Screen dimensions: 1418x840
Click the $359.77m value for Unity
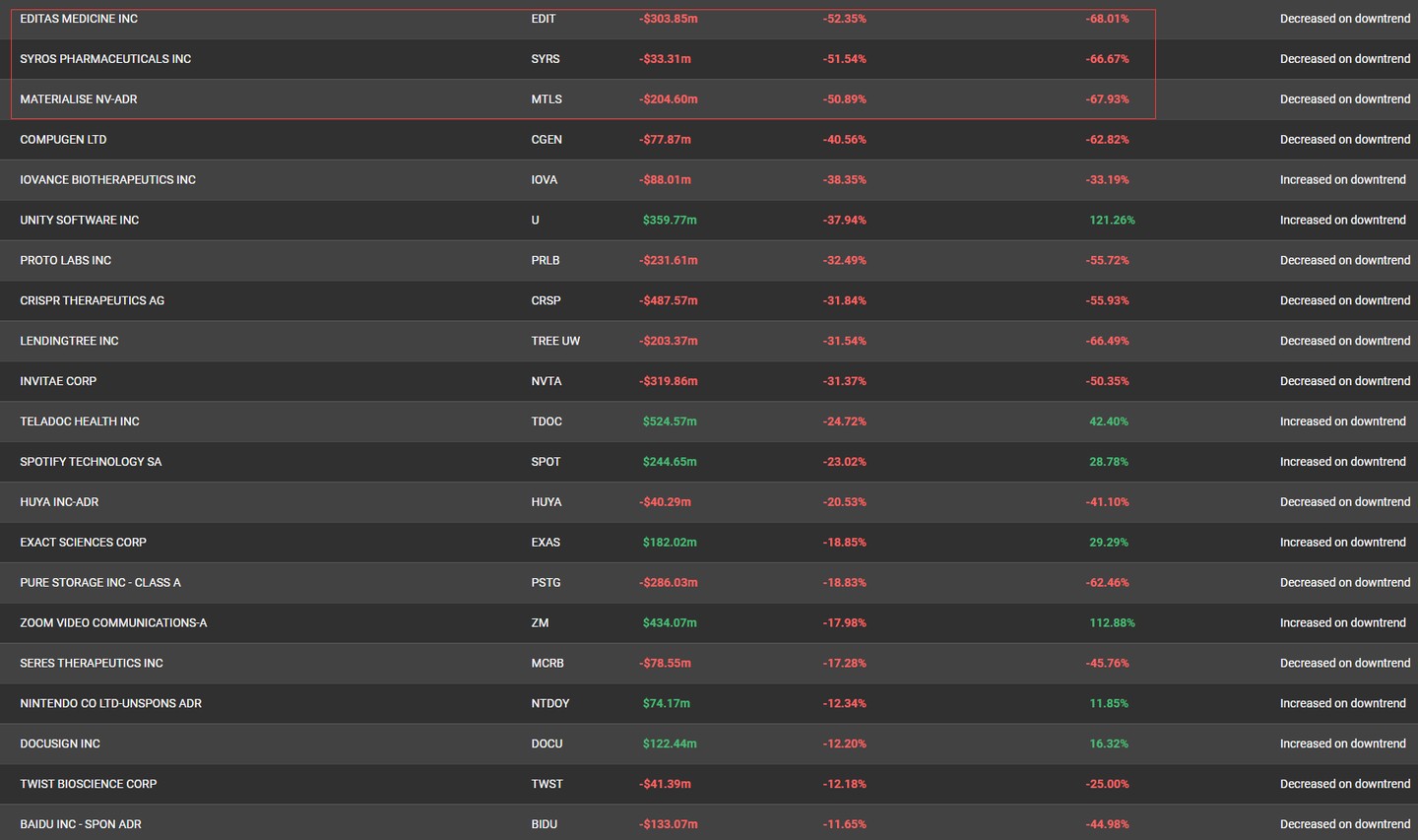[x=670, y=221]
